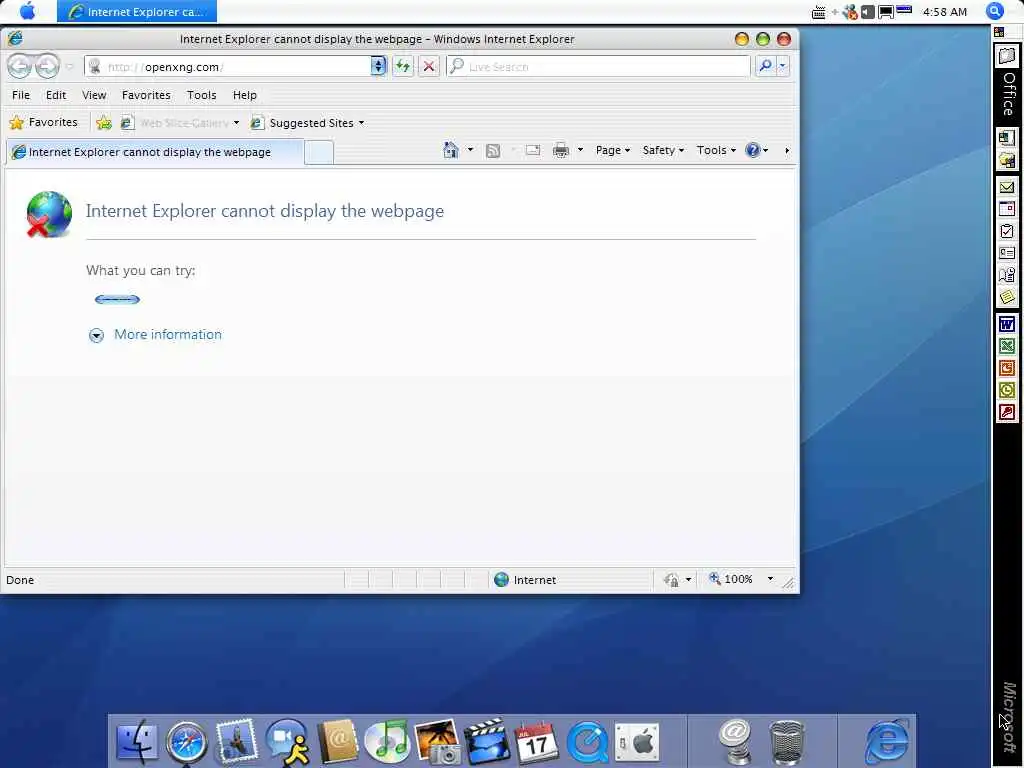This screenshot has width=1024, height=768.
Task: Open the Favorites menu in menu bar
Action: [146, 95]
